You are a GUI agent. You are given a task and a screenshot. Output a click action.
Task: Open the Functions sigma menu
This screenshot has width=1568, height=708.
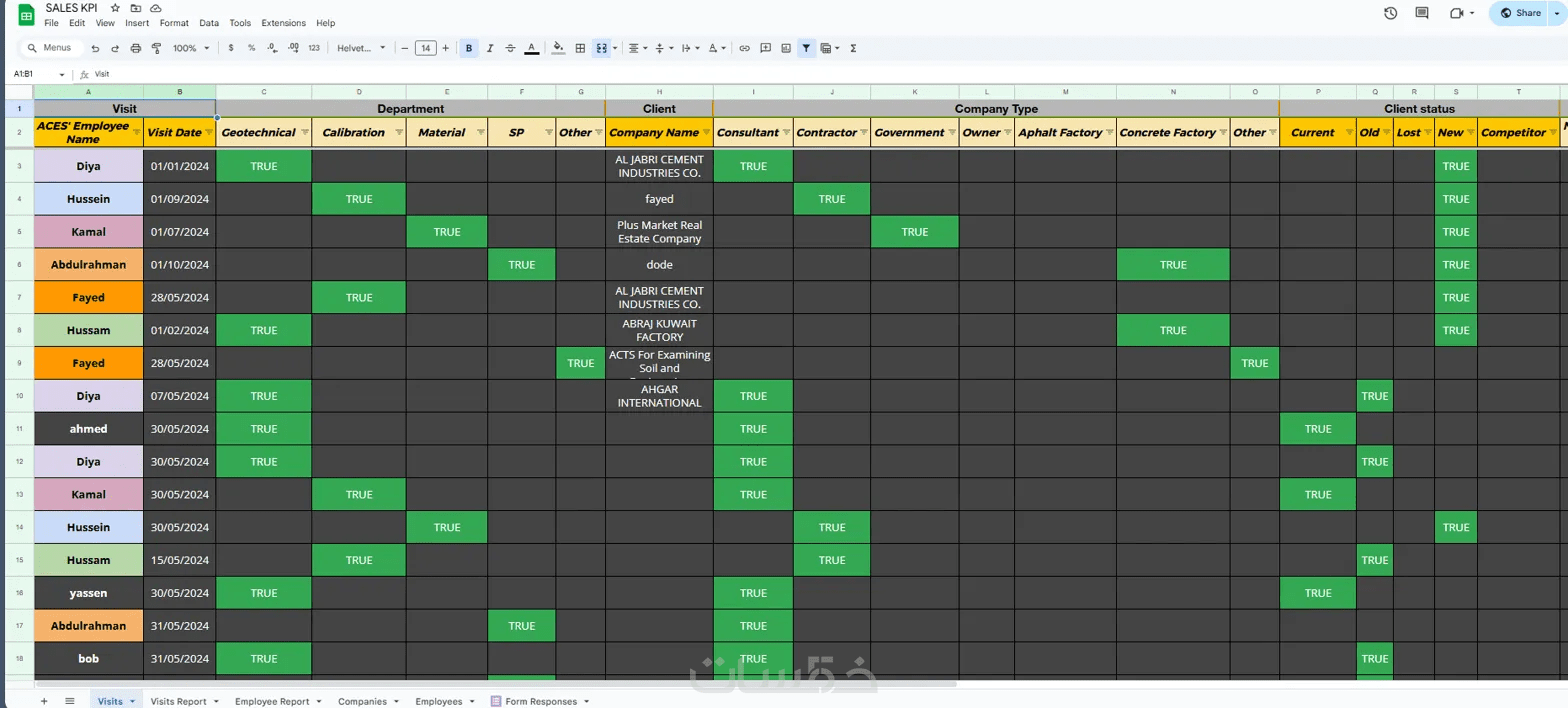tap(853, 48)
